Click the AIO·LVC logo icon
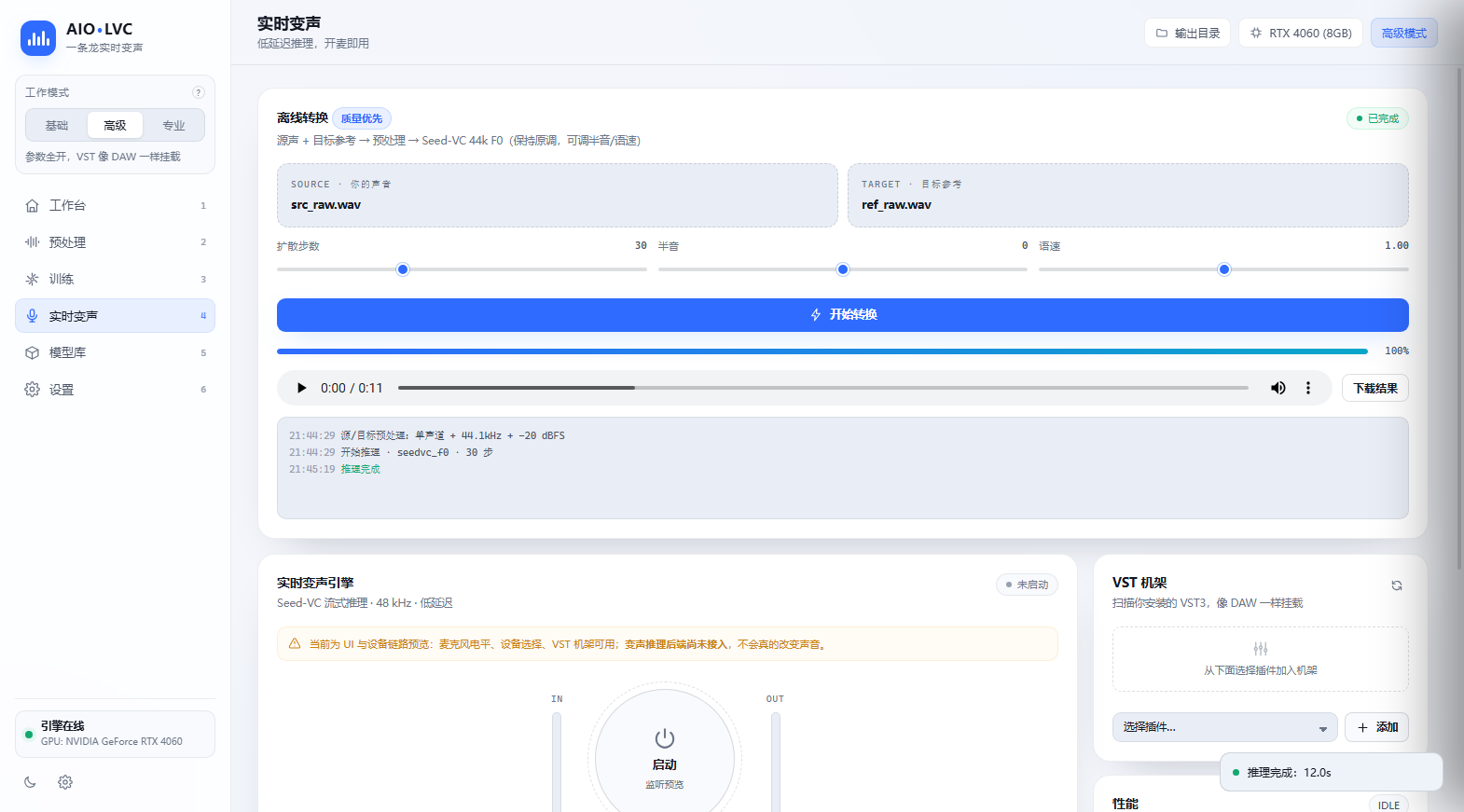This screenshot has width=1464, height=812. click(x=38, y=38)
